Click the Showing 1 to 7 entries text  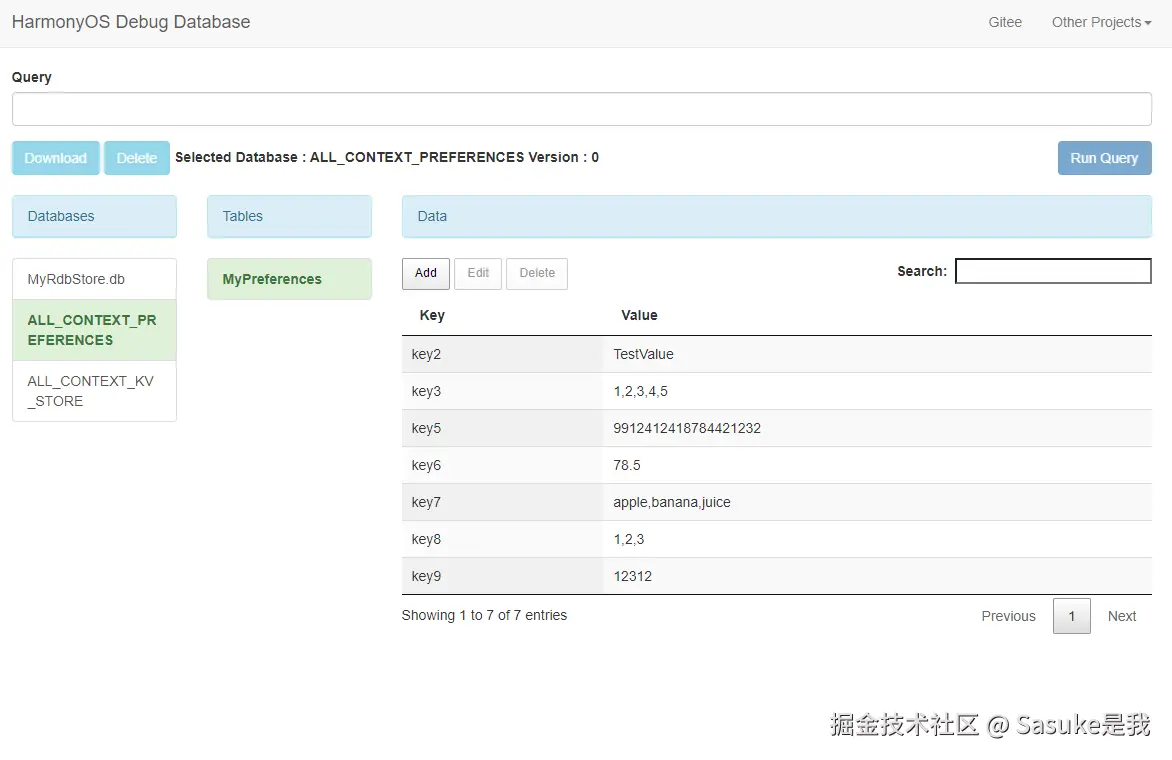(x=484, y=615)
